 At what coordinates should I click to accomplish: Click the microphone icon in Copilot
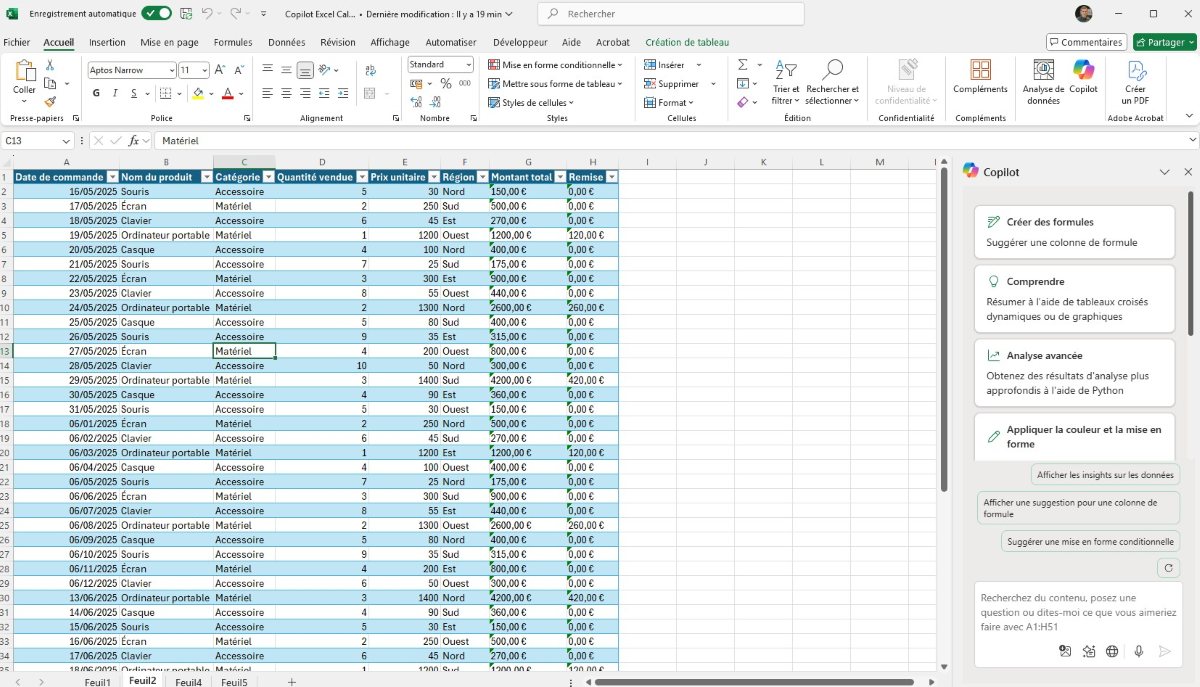[1138, 651]
